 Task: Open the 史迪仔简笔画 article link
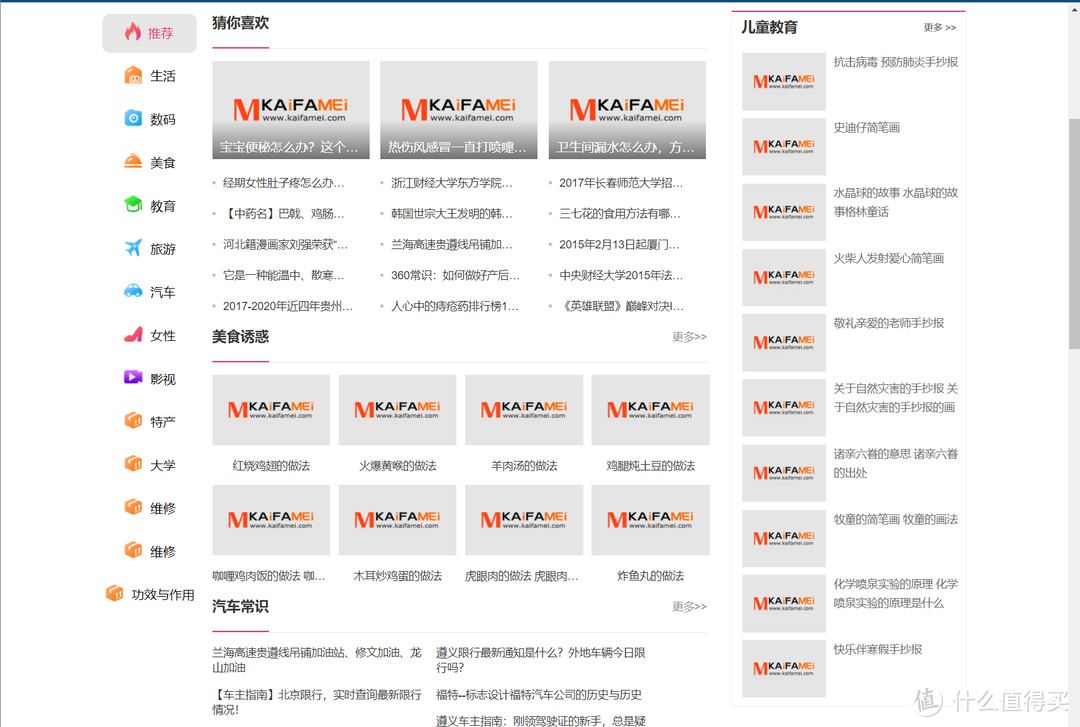(866, 127)
